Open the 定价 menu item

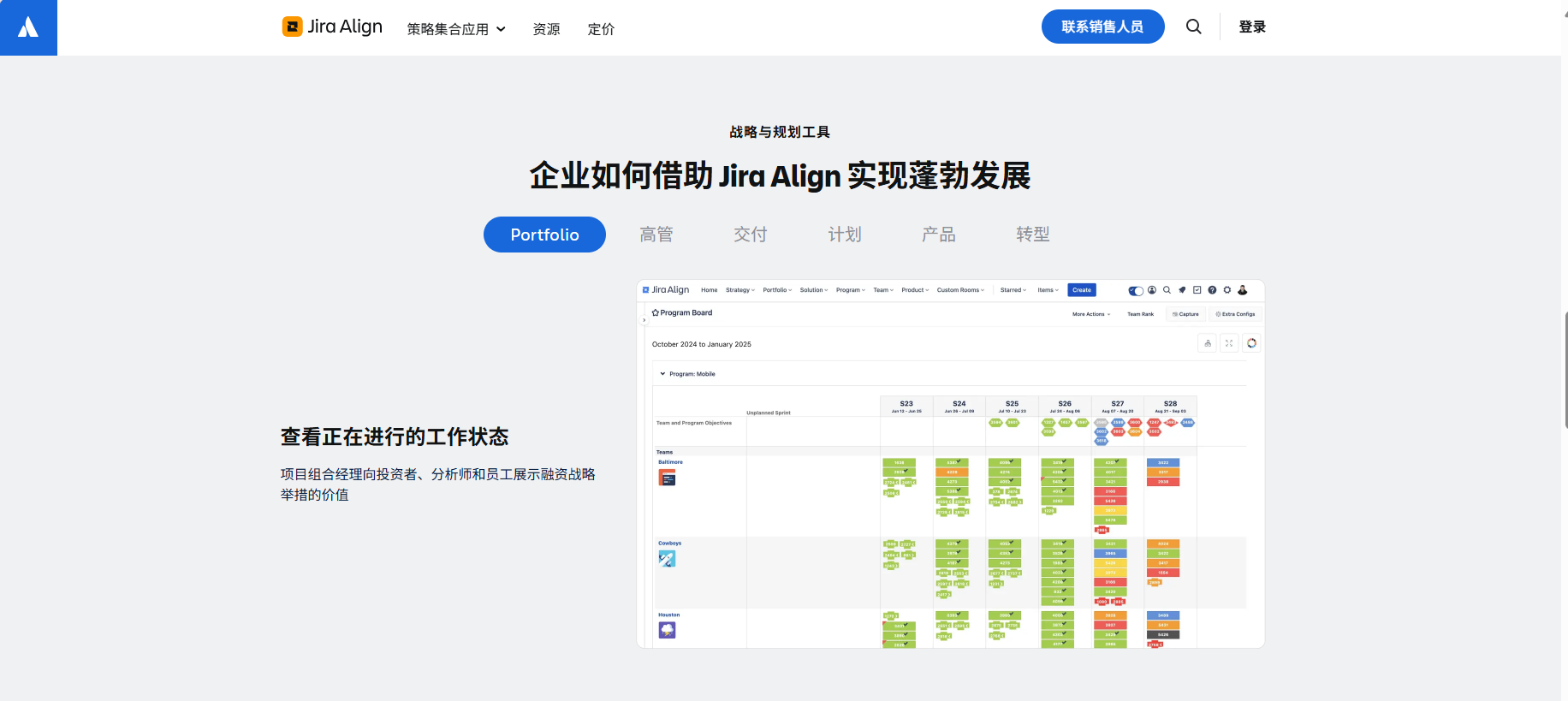(601, 29)
